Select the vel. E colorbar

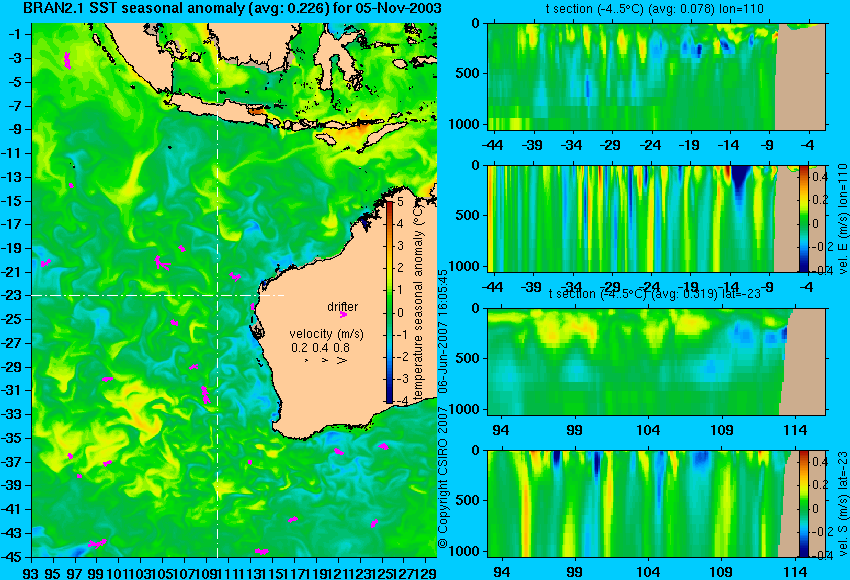point(804,218)
